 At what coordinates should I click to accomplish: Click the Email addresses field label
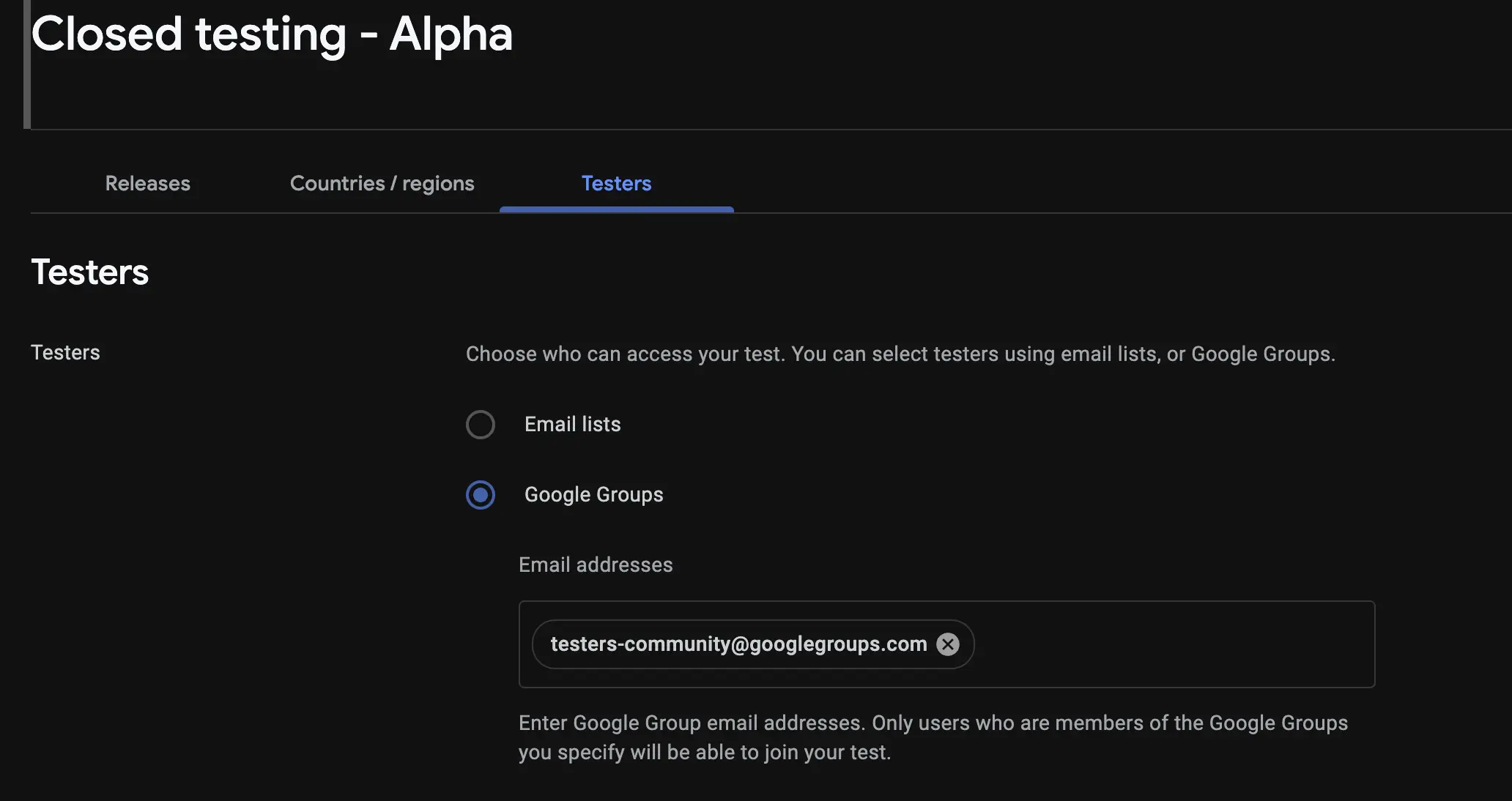pyautogui.click(x=596, y=565)
